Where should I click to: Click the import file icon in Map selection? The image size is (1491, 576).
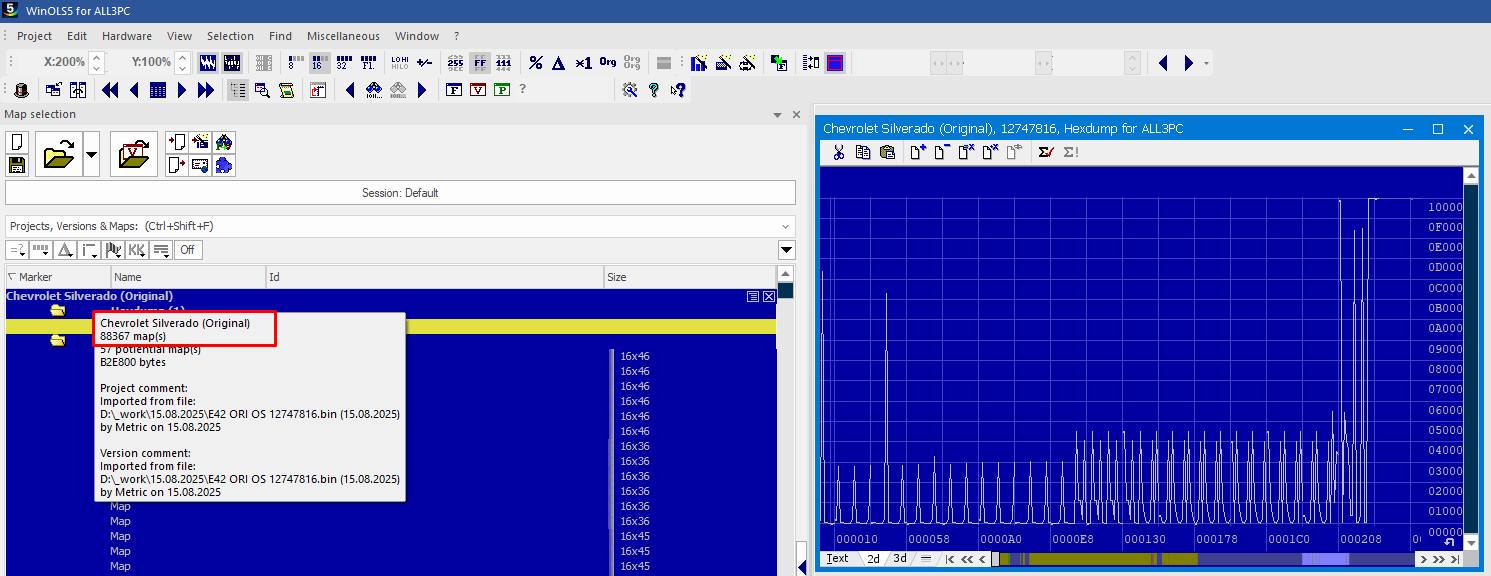point(176,143)
